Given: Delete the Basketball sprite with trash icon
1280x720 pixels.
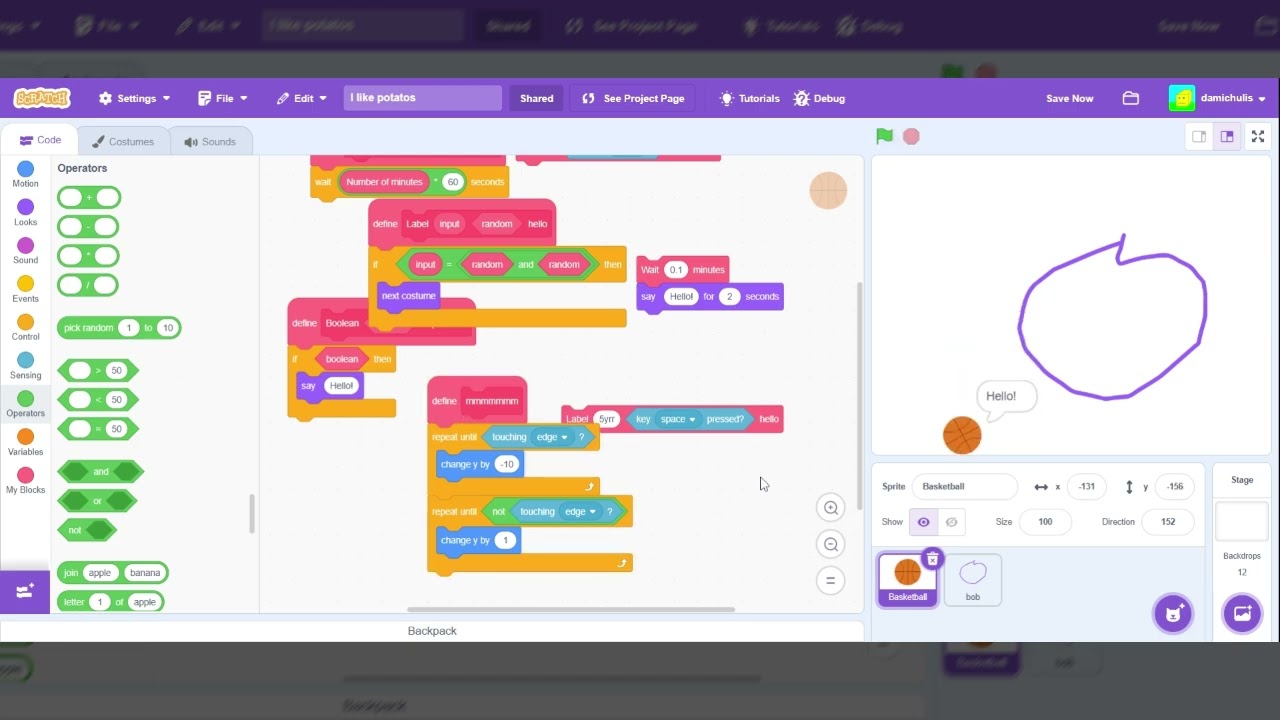Looking at the screenshot, I should coord(932,559).
